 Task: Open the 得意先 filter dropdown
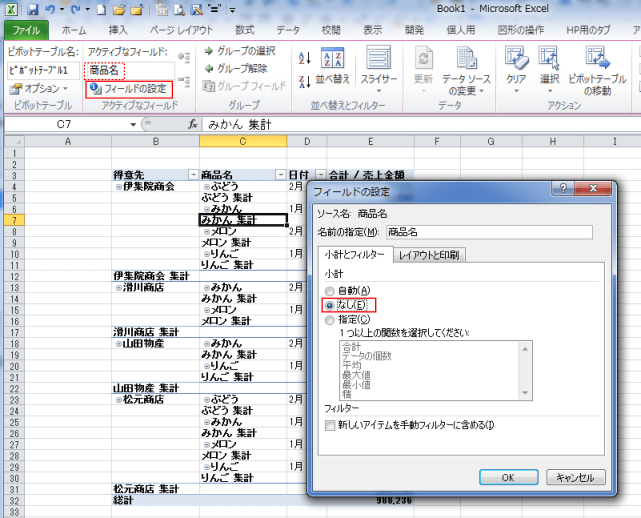click(x=193, y=175)
